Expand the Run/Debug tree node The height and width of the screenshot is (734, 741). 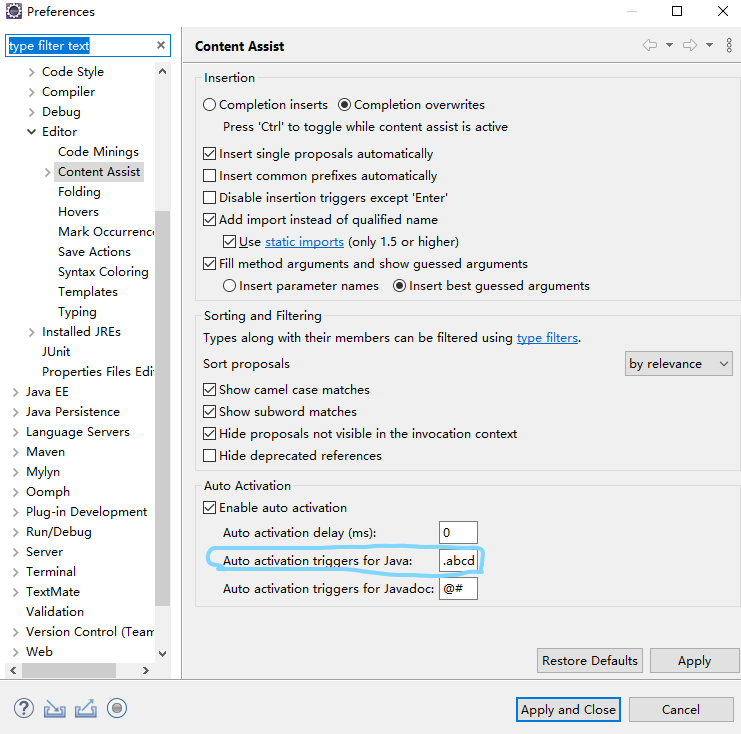(15, 532)
